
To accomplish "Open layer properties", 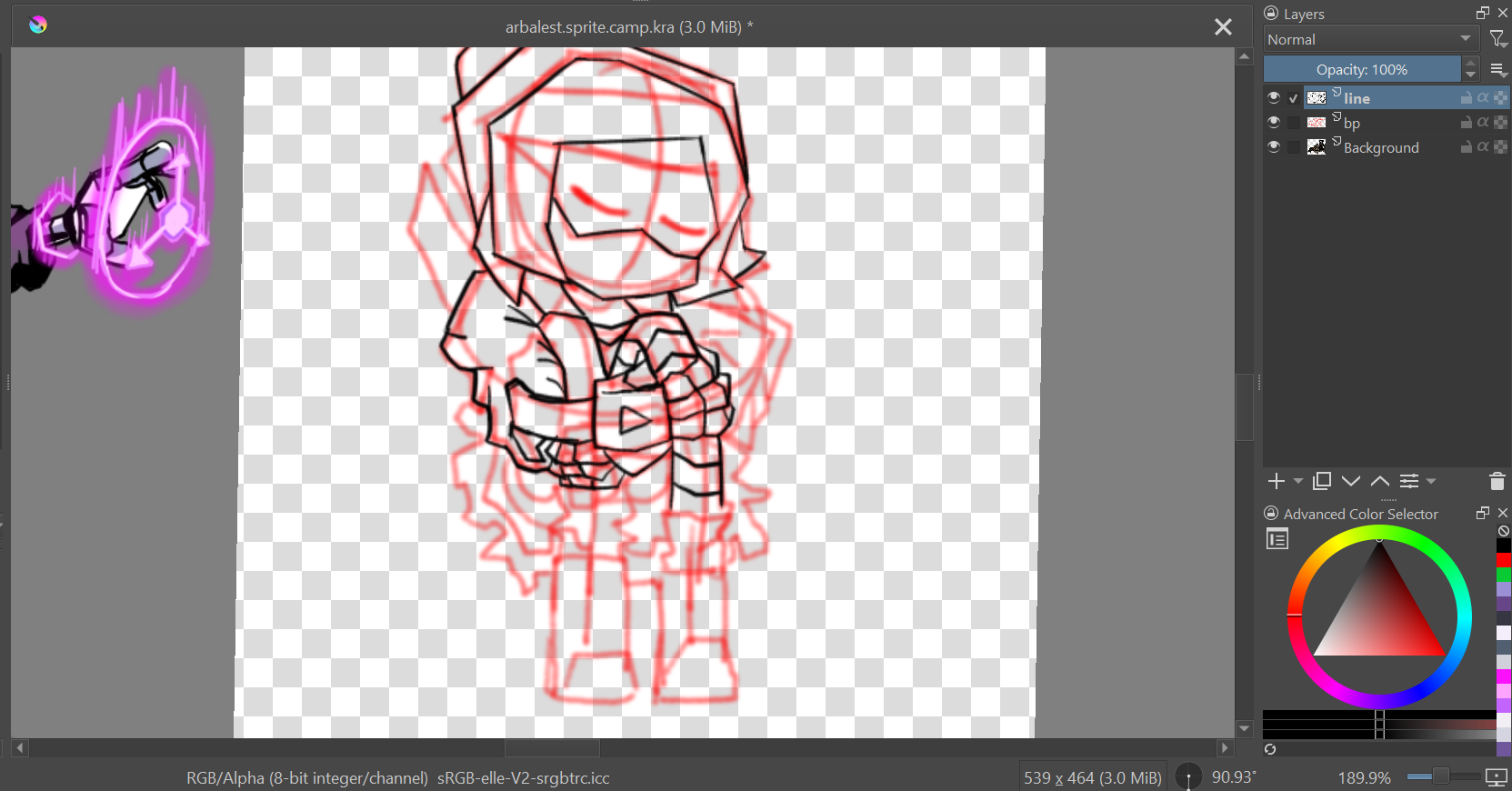I will coord(1409,481).
